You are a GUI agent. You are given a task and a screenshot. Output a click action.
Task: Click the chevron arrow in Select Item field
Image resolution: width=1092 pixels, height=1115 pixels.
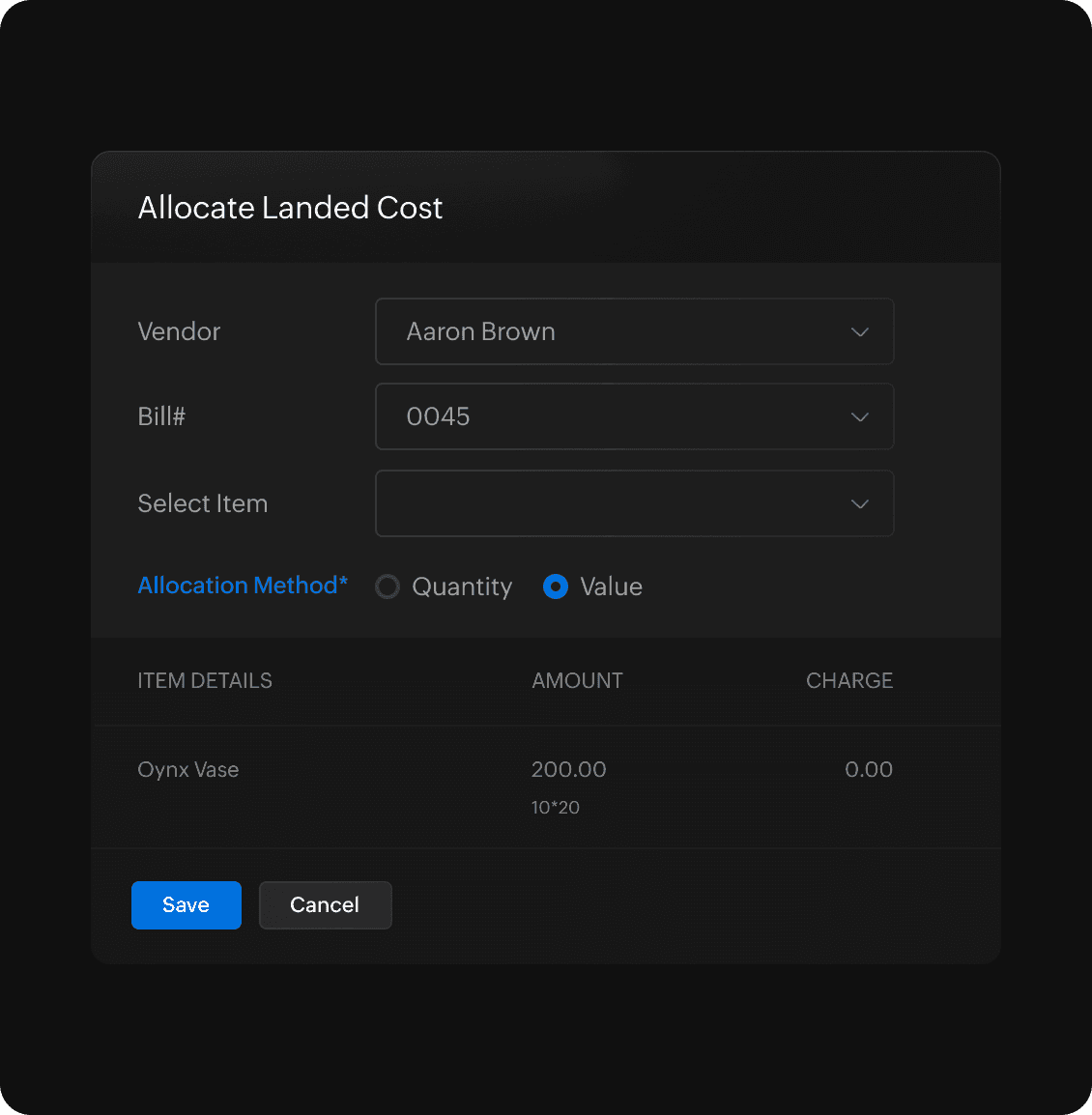859,504
